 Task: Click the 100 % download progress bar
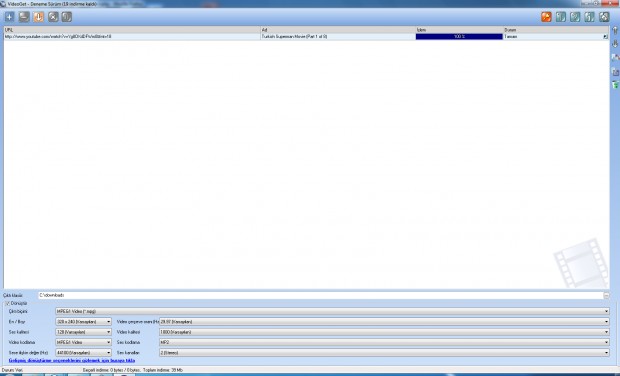(459, 36)
